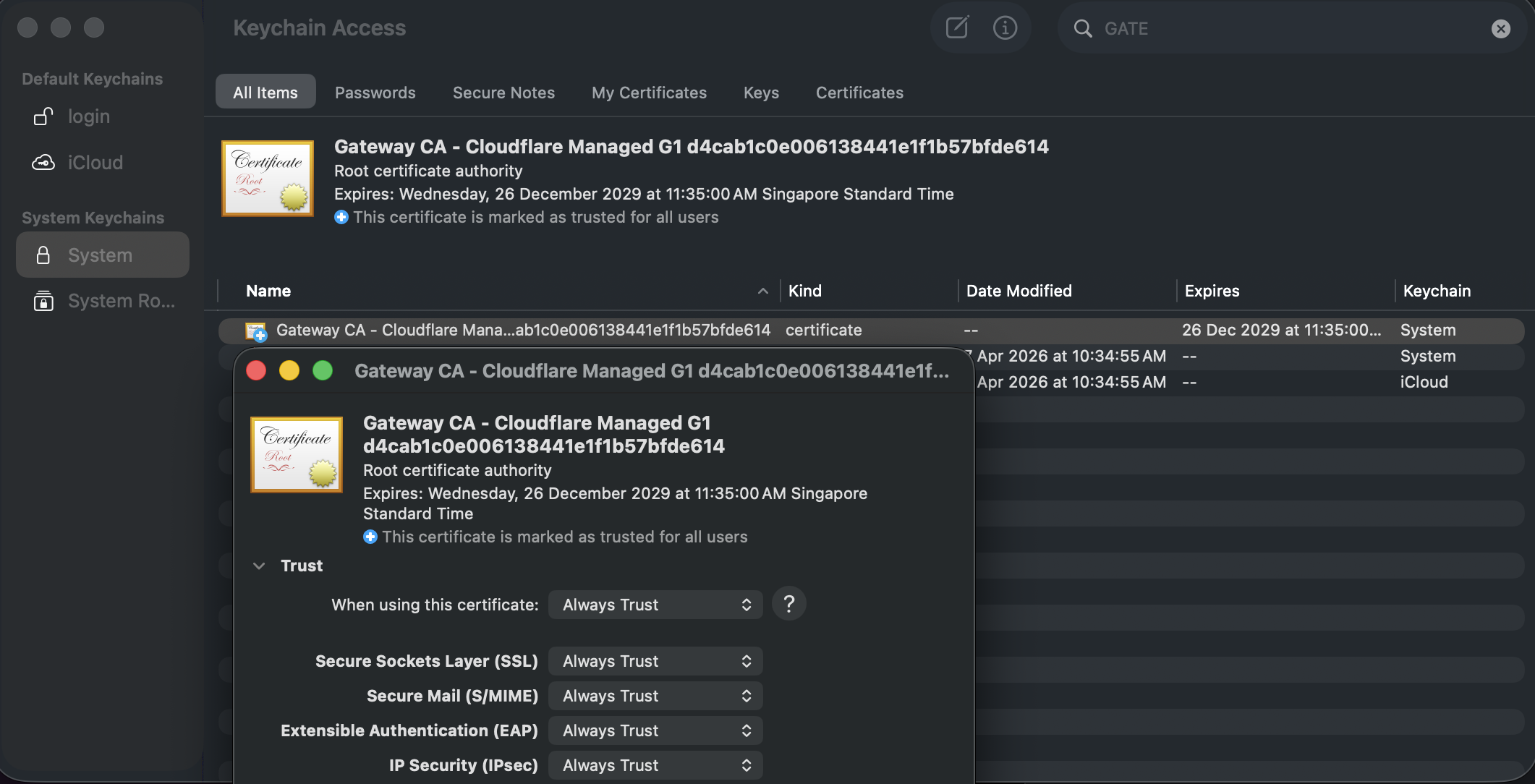The height and width of the screenshot is (784, 1535).
Task: Open the Secure Notes tab
Action: 503,93
